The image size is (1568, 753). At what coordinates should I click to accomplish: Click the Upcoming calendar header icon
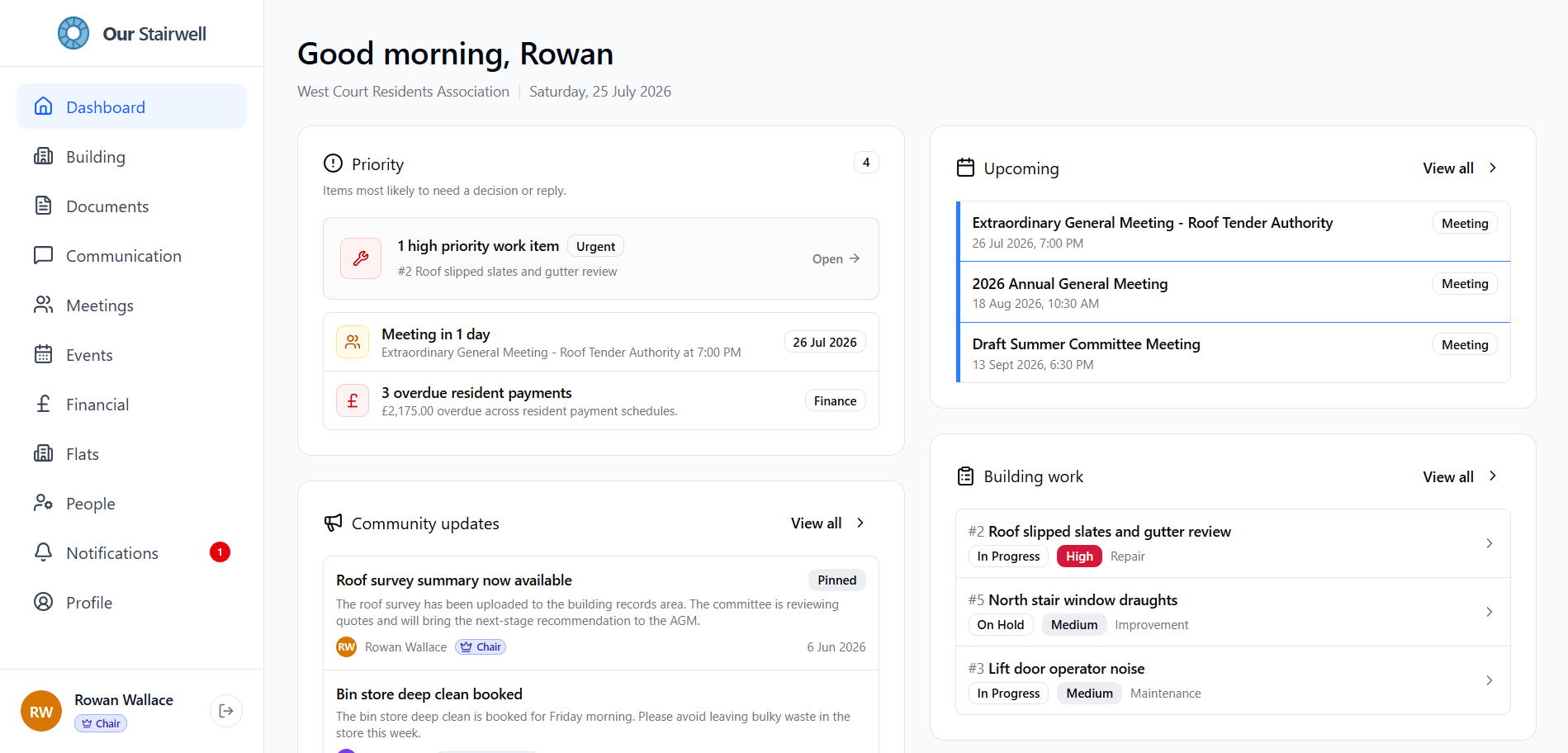pos(965,168)
